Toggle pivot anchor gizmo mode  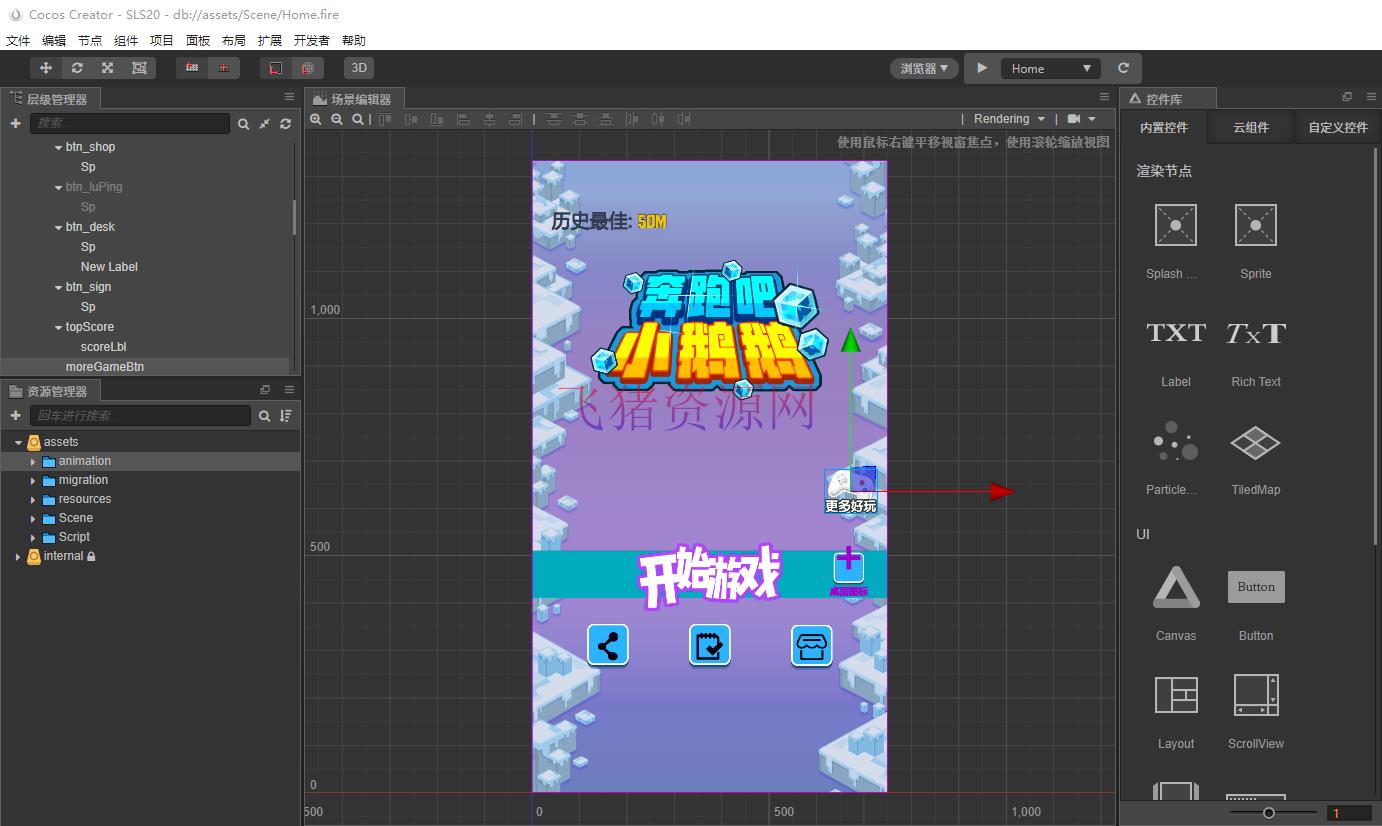click(192, 68)
